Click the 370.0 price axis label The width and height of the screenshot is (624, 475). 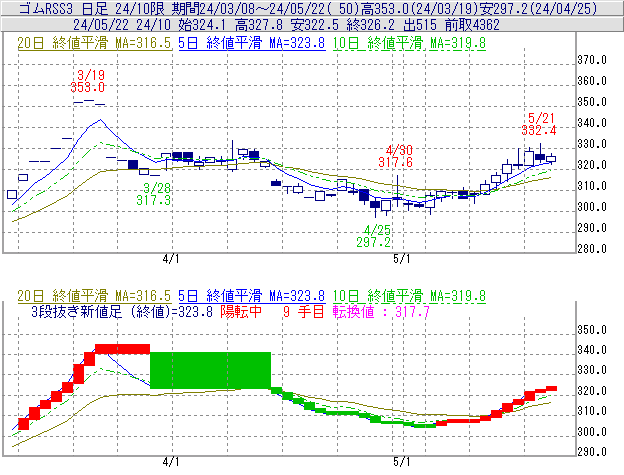click(x=592, y=60)
